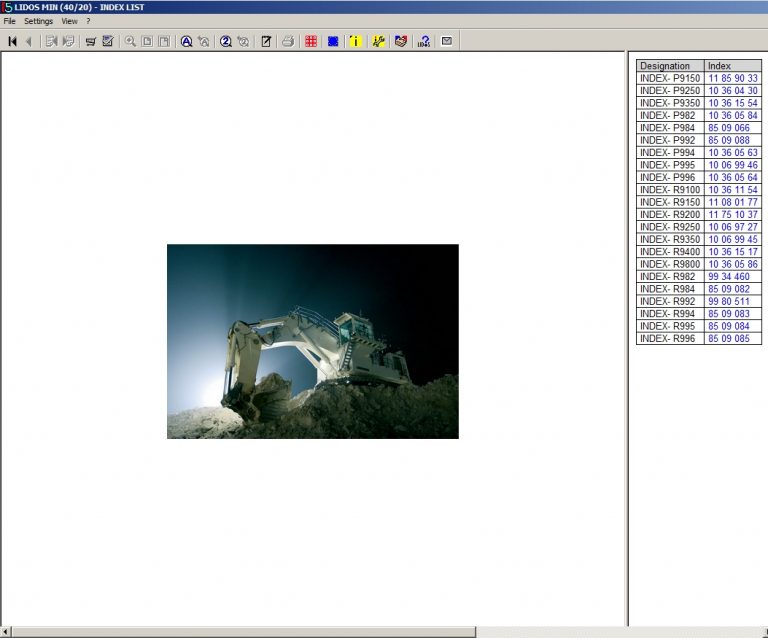The height and width of the screenshot is (638, 768).
Task: Click the circled 2 search icon
Action: pos(226,41)
